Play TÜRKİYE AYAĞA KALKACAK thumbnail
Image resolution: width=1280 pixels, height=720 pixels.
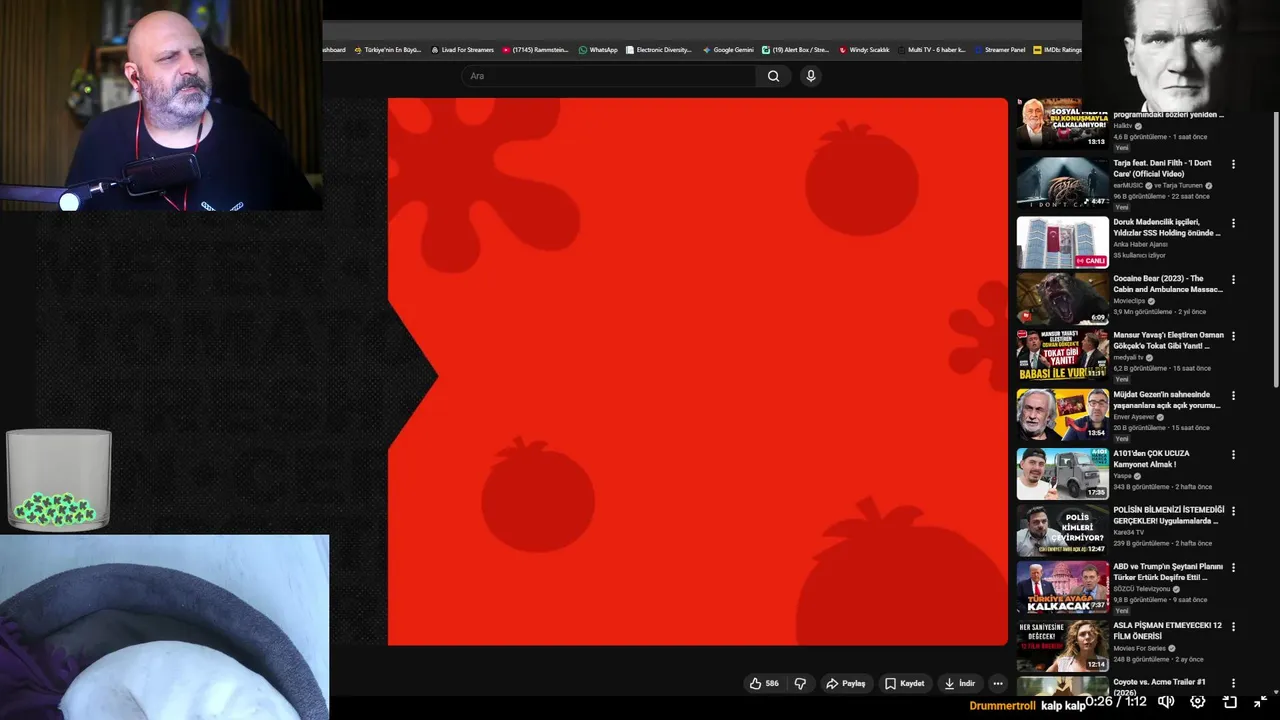coord(1062,587)
